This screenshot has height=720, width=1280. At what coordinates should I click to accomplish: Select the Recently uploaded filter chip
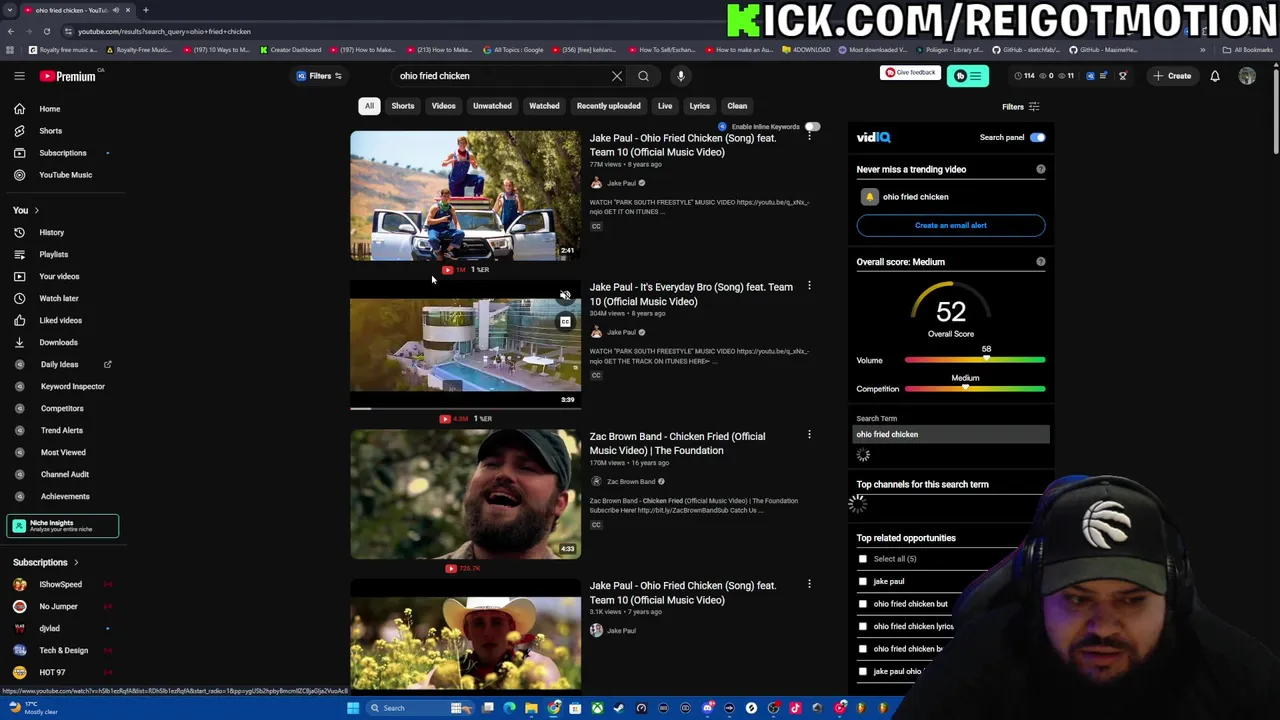[x=608, y=106]
